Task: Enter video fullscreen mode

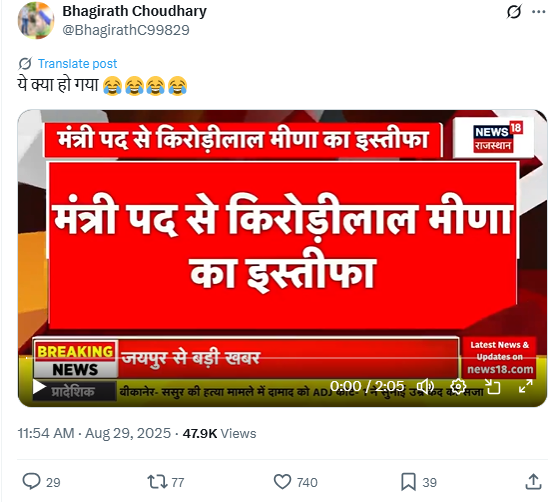Action: coord(526,387)
